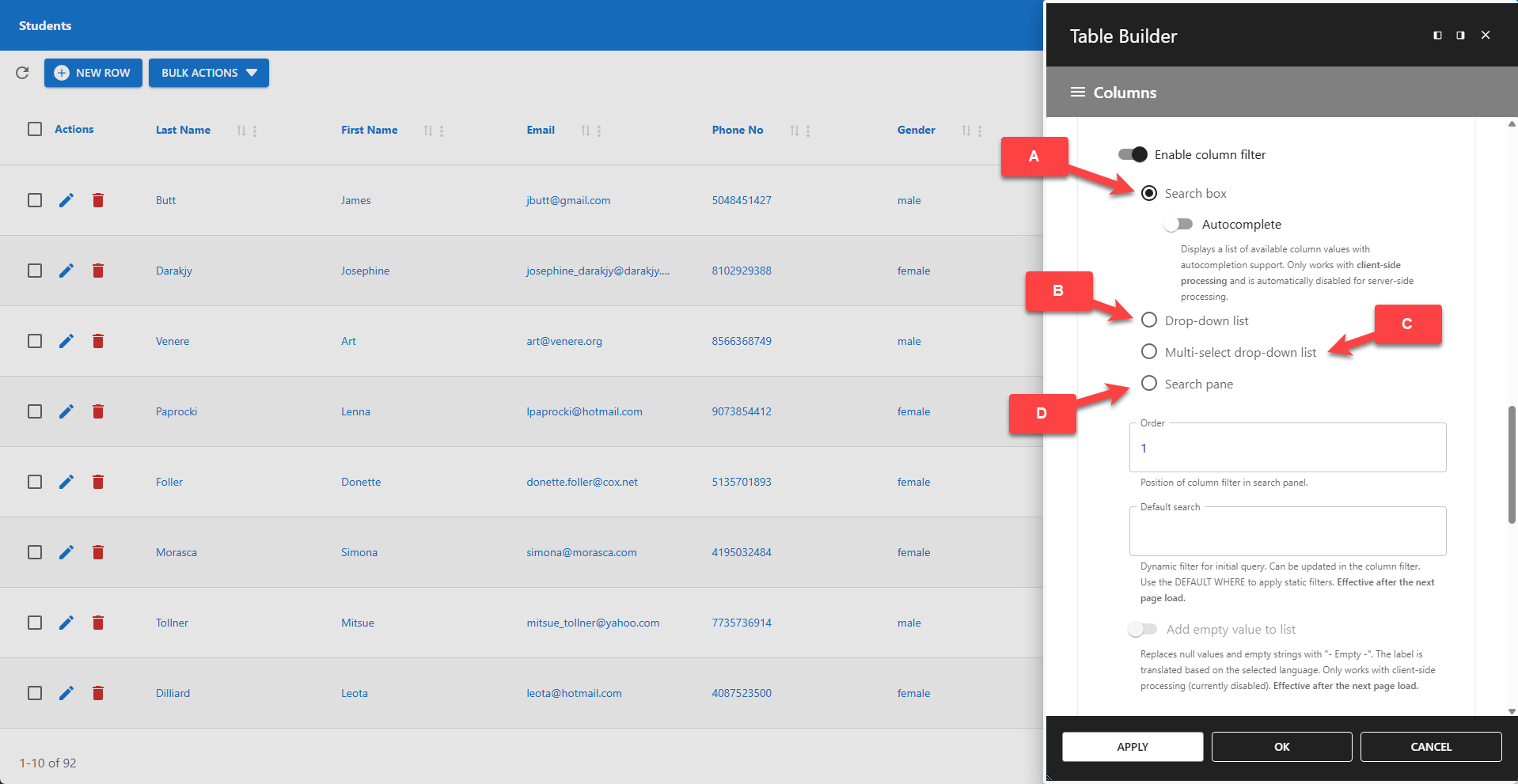Edit James Butt's row with the pencil icon
Viewport: 1518px width, 784px height.
tap(66, 200)
